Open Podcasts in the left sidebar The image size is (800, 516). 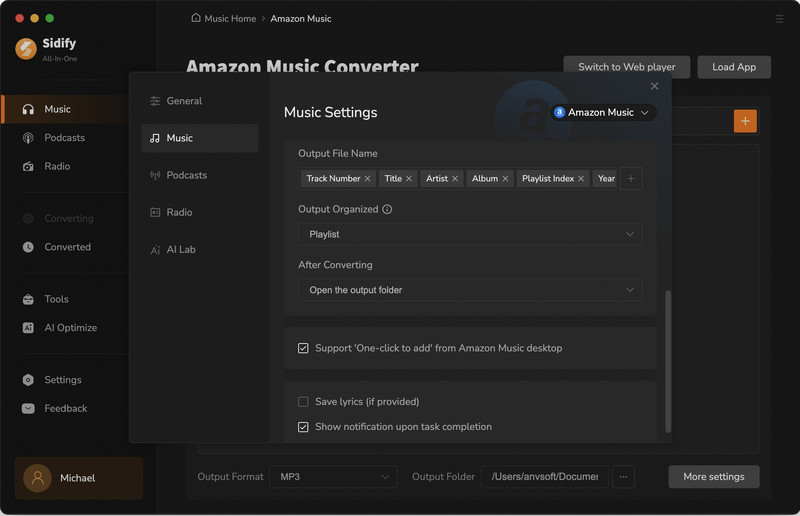coord(64,138)
